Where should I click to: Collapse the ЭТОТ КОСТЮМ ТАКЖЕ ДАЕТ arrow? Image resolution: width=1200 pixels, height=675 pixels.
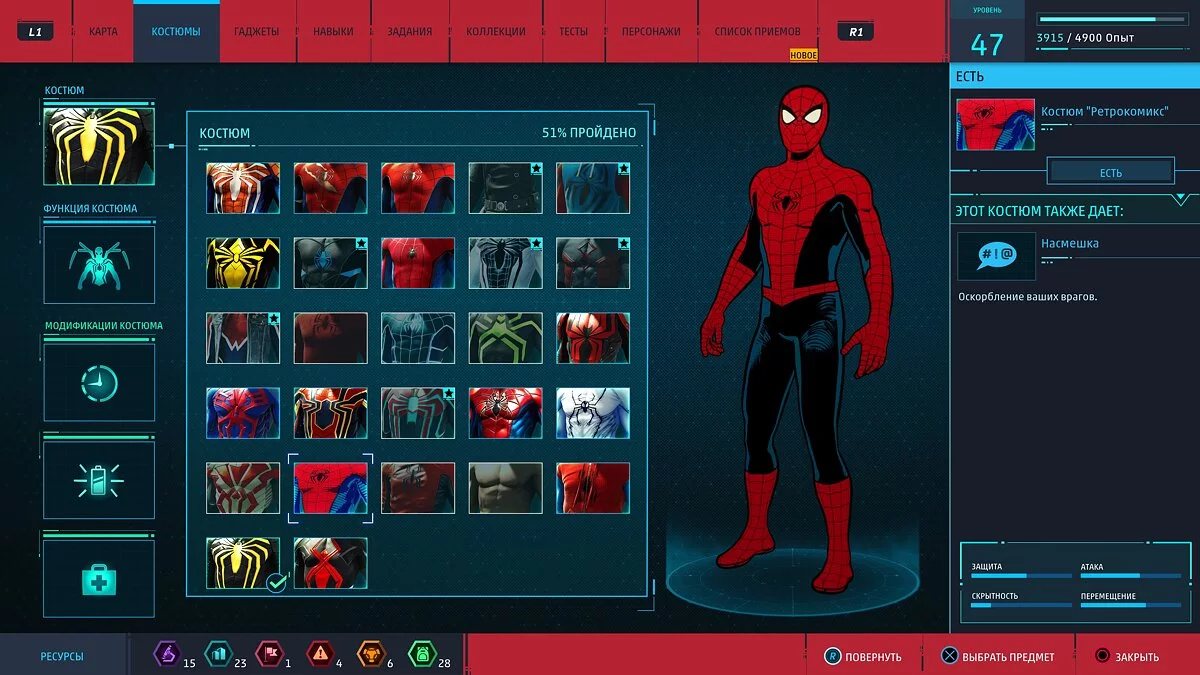click(x=1180, y=199)
